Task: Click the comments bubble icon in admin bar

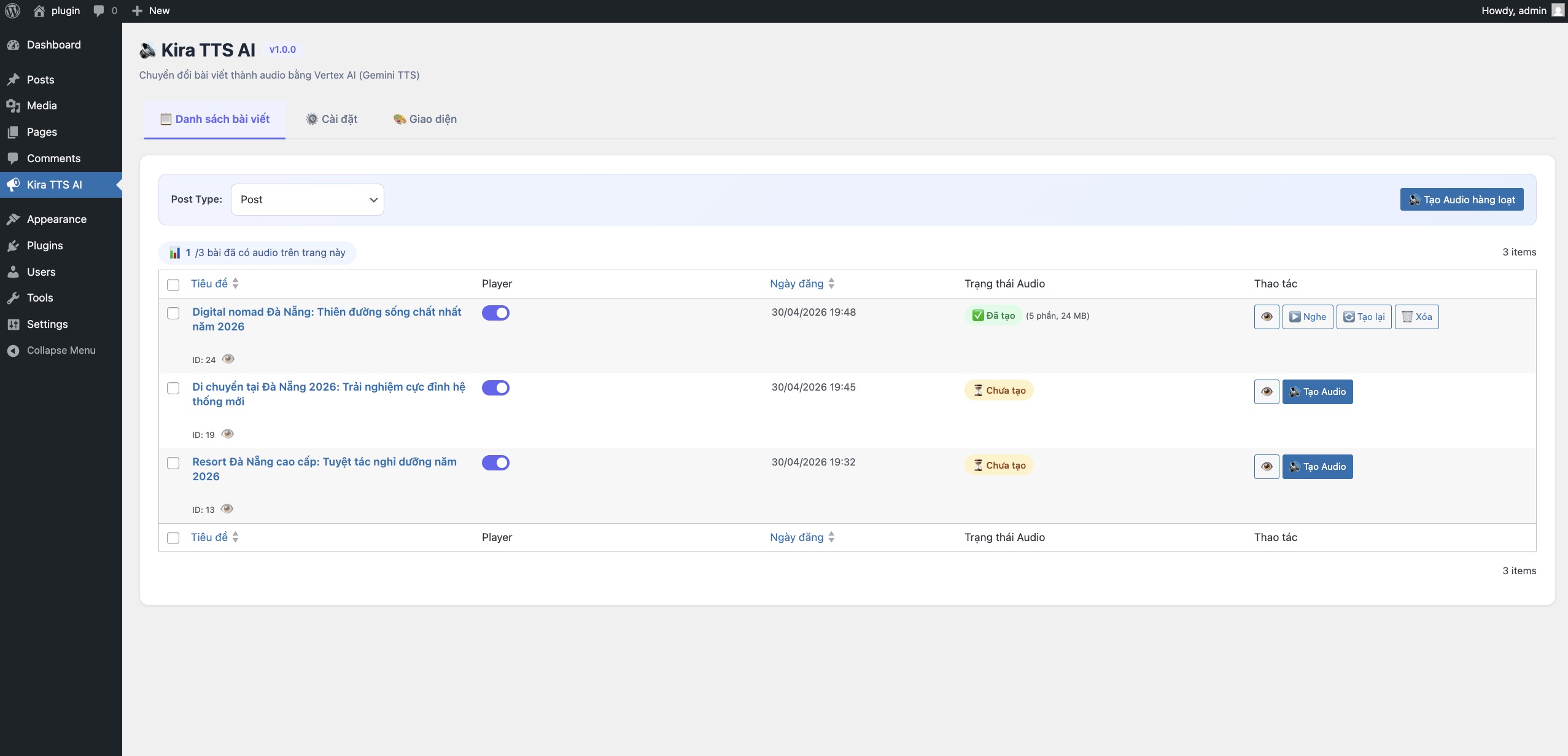Action: tap(98, 10)
